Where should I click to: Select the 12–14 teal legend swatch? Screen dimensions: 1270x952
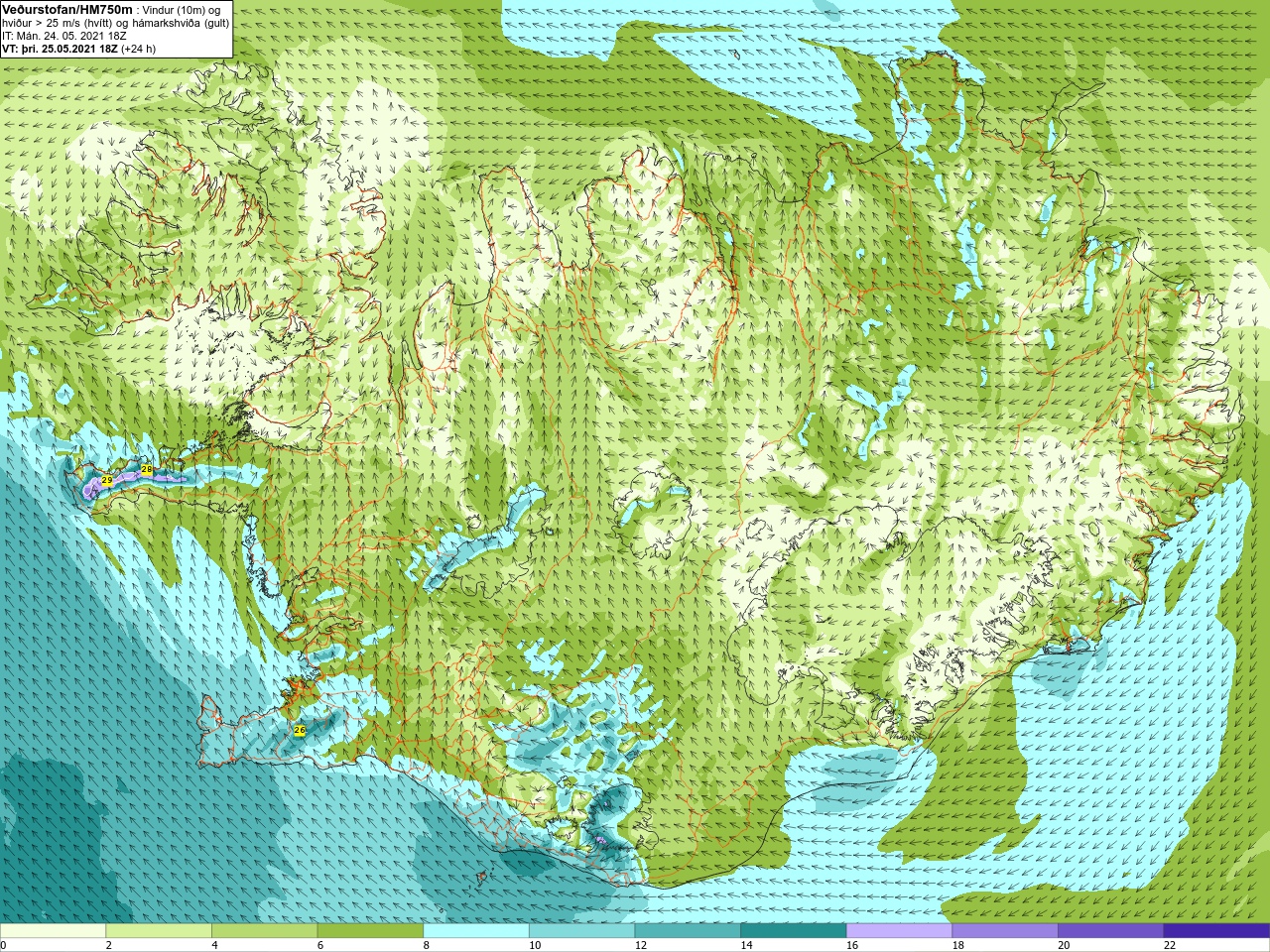[688, 931]
